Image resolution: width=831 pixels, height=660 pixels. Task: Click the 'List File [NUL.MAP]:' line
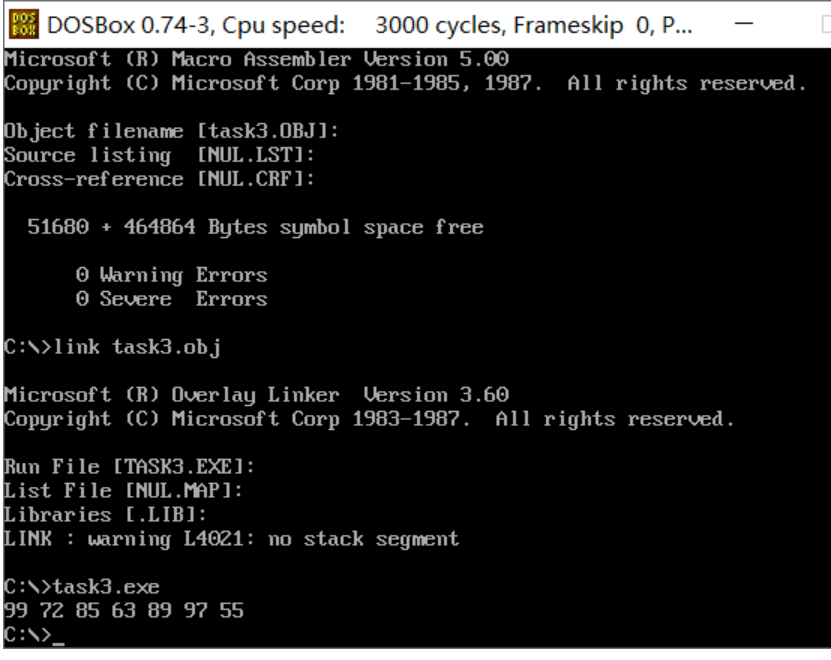(x=123, y=490)
